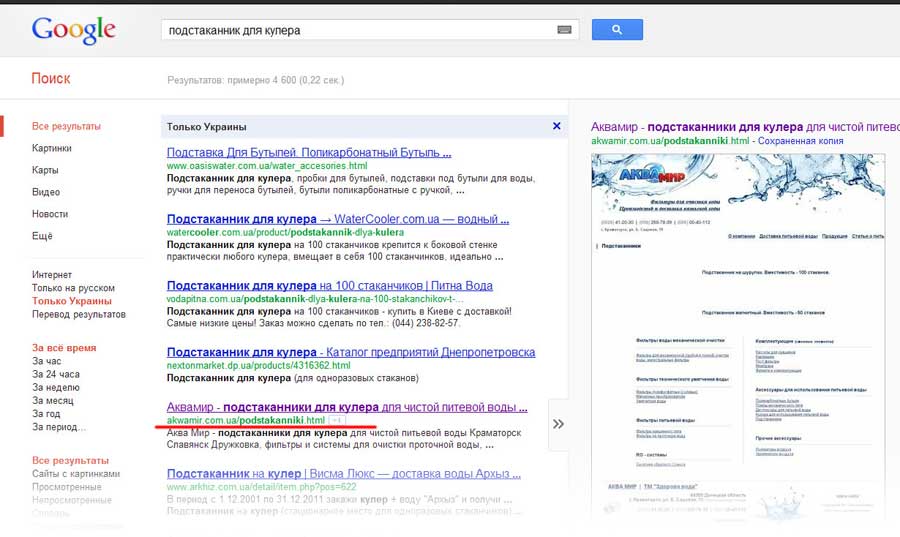This screenshot has height=537, width=900.
Task: Switch to Видео search results
Action: coord(46,192)
